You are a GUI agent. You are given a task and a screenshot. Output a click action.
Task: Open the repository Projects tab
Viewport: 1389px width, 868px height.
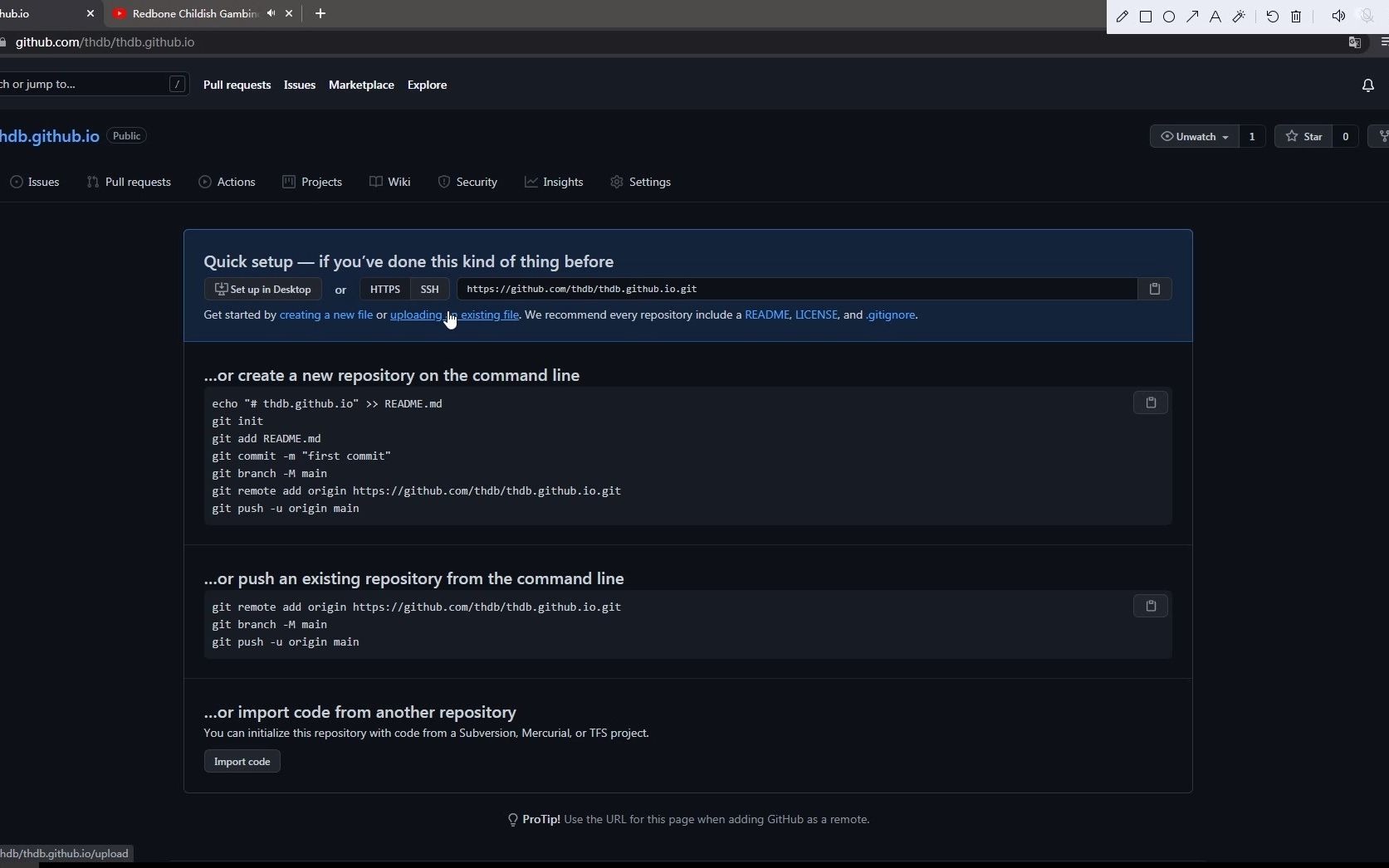pos(312,182)
